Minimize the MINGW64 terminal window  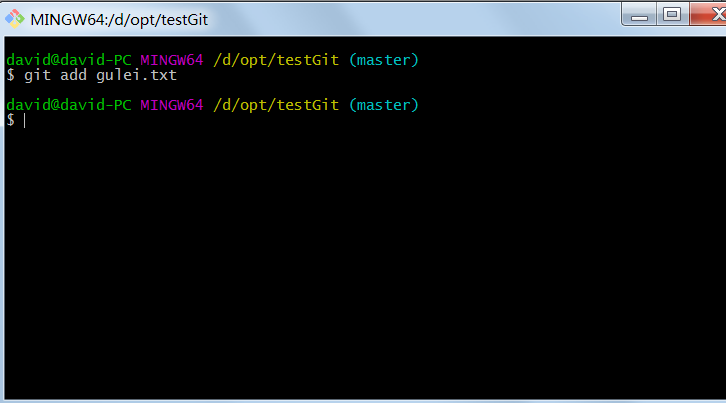click(x=638, y=14)
